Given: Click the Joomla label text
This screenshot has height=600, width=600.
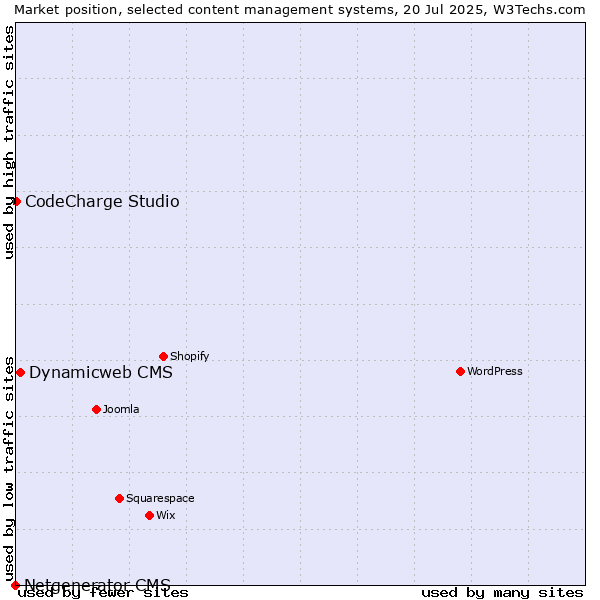Looking at the screenshot, I should click(121, 410).
